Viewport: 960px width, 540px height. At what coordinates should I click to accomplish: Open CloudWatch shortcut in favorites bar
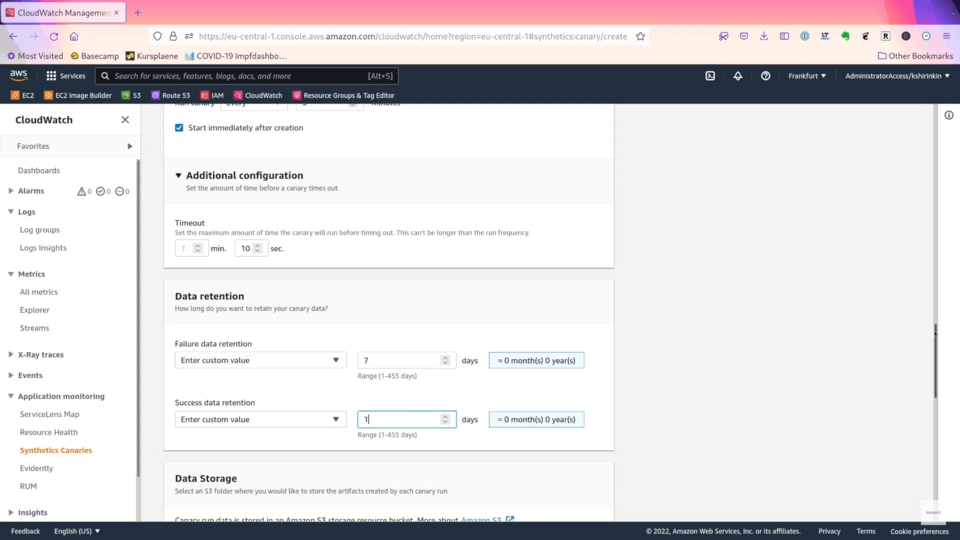(258, 96)
